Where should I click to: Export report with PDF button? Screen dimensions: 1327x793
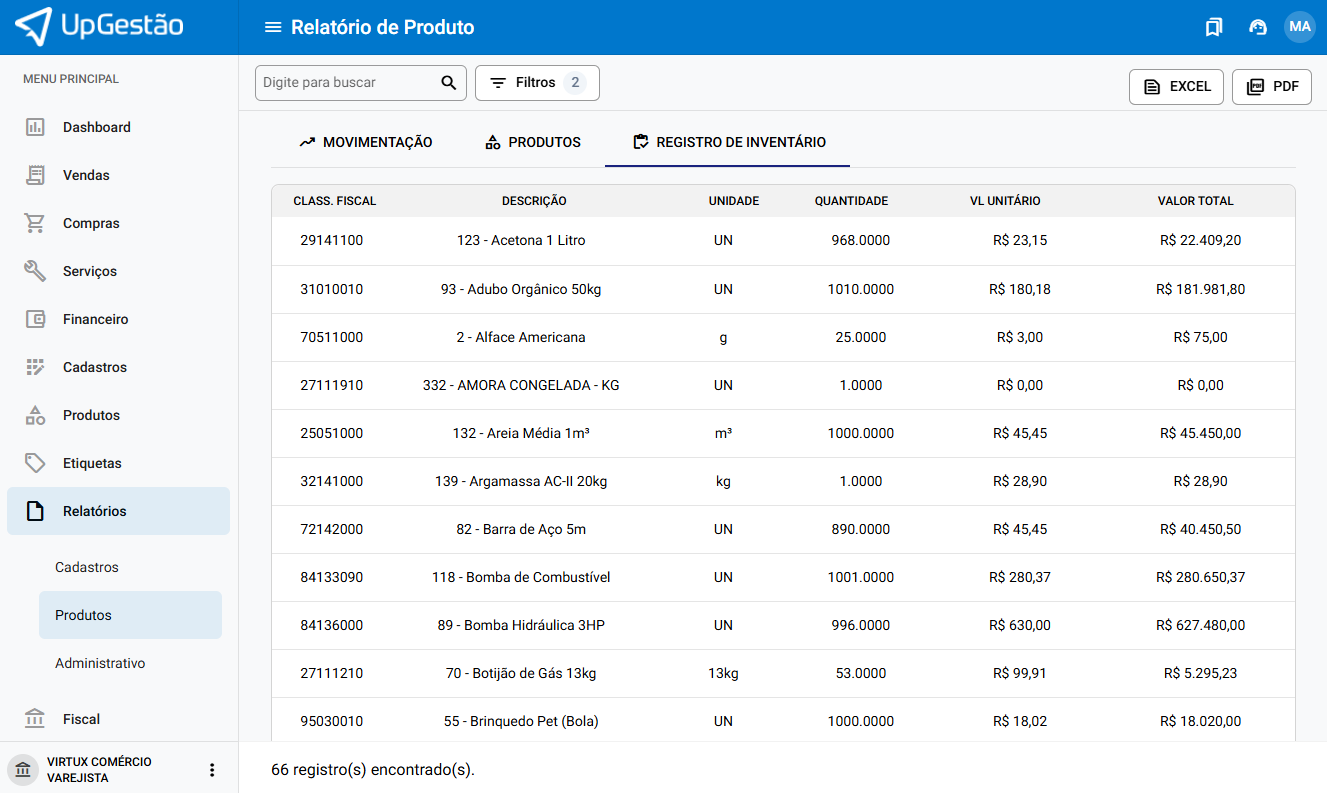tap(1271, 87)
